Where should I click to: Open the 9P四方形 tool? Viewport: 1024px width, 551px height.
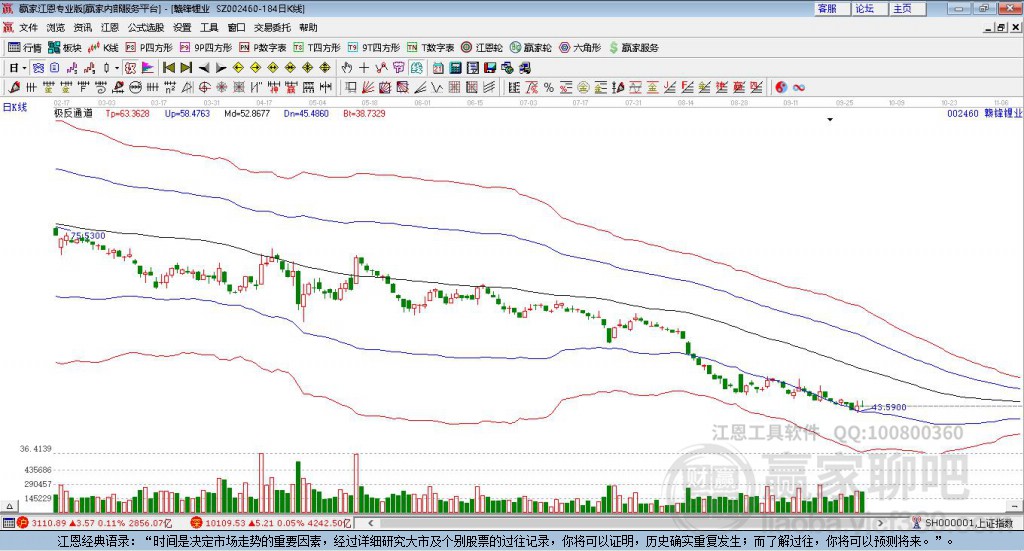206,48
